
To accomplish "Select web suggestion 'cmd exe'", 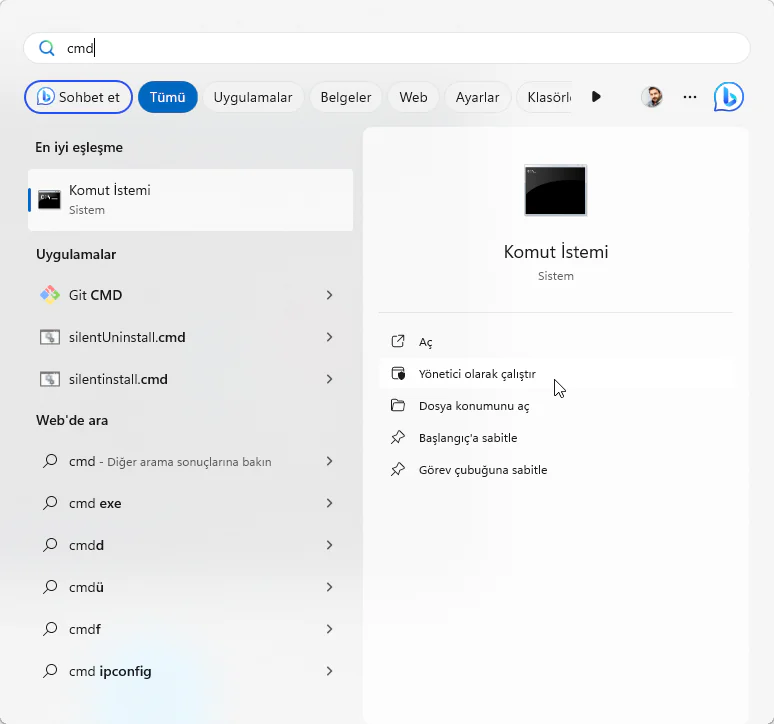I will [191, 503].
